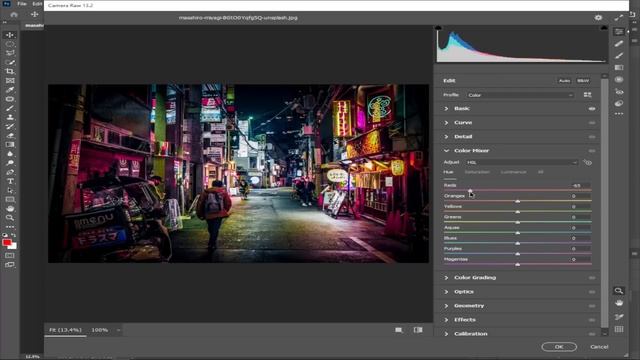The width and height of the screenshot is (640, 360).
Task: Select the Clone Stamp tool
Action: point(10,117)
